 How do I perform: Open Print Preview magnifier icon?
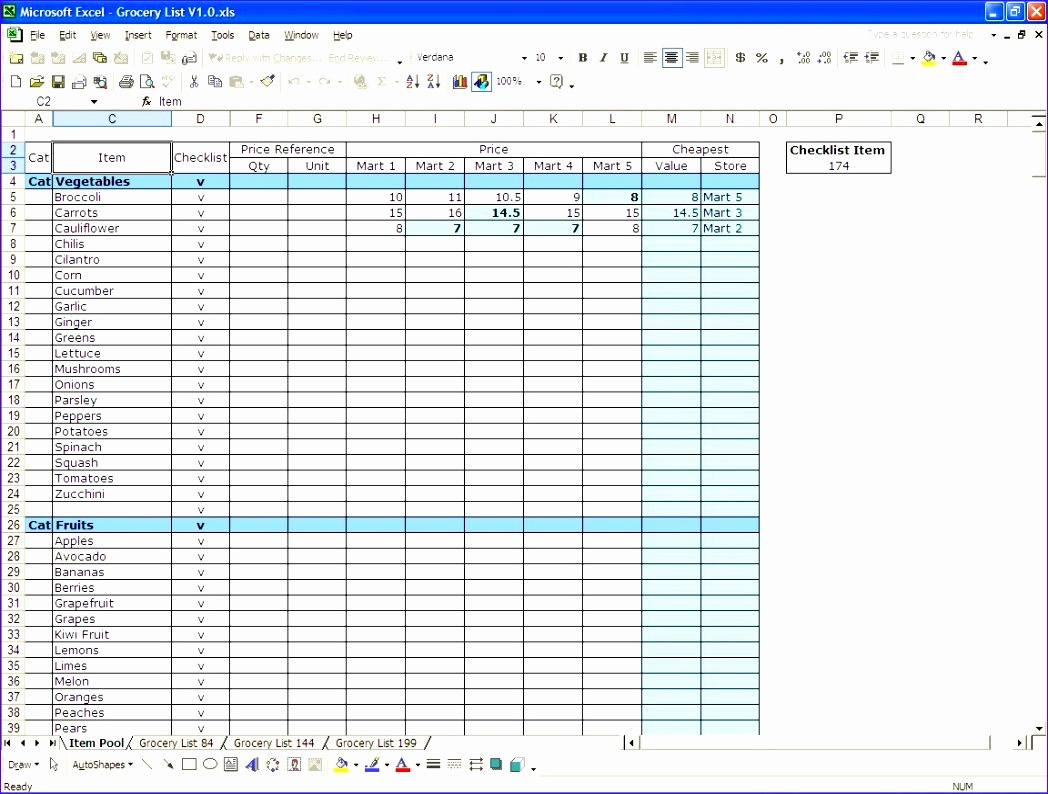[x=147, y=82]
